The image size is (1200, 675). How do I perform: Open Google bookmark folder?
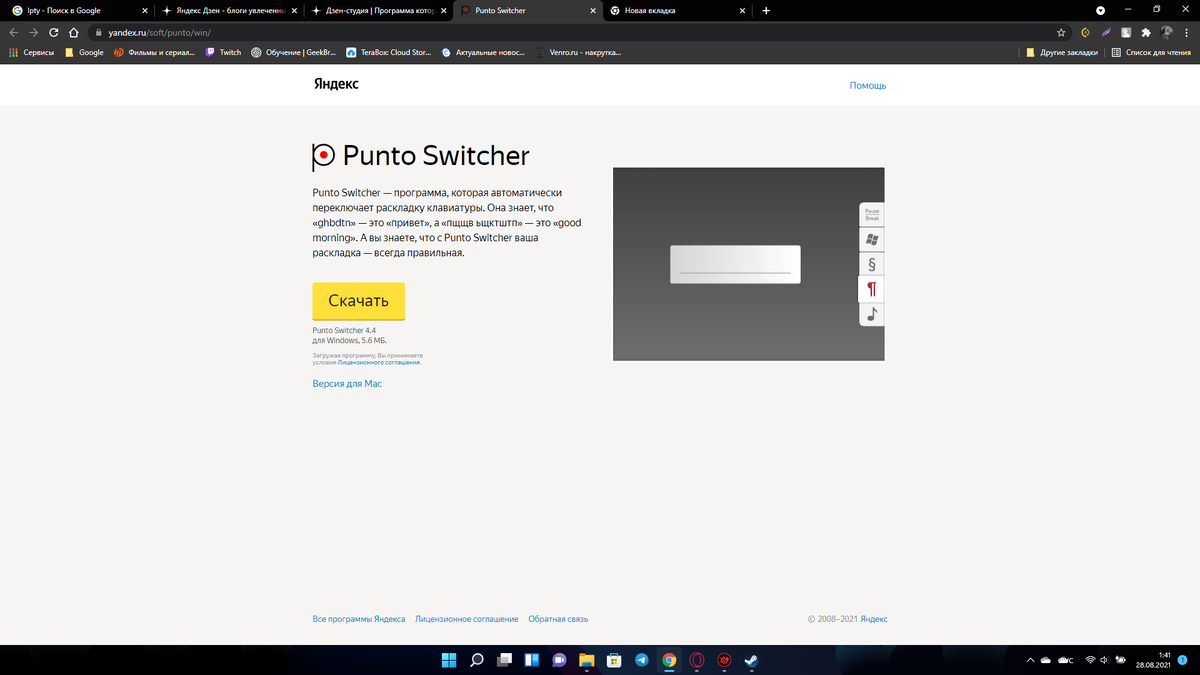tap(84, 52)
